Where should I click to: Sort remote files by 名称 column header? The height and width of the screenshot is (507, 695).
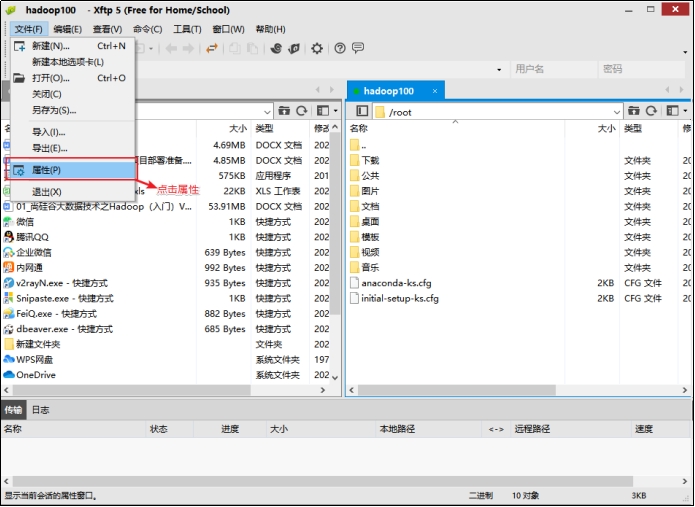point(455,129)
